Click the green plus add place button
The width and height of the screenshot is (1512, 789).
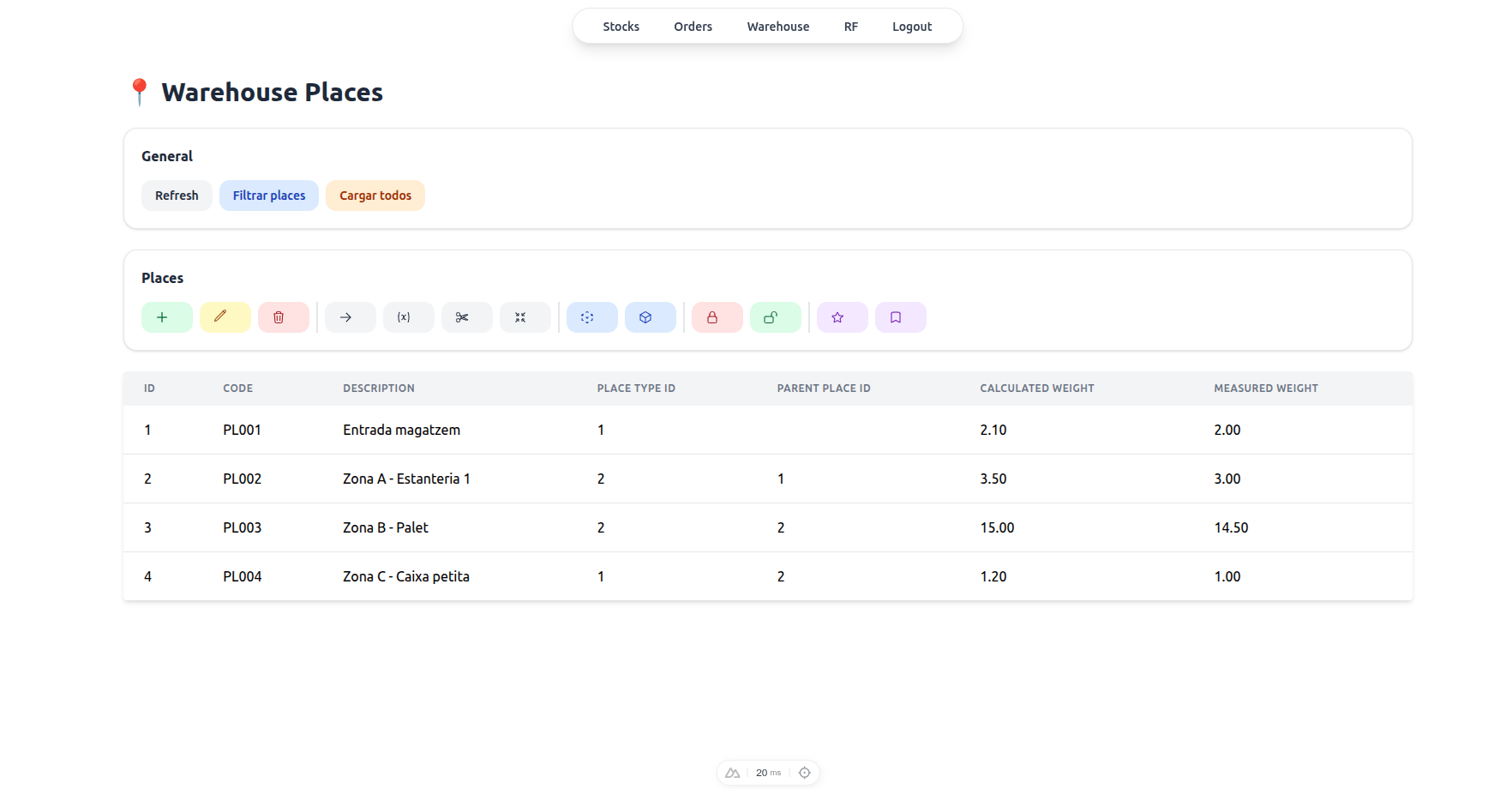166,317
